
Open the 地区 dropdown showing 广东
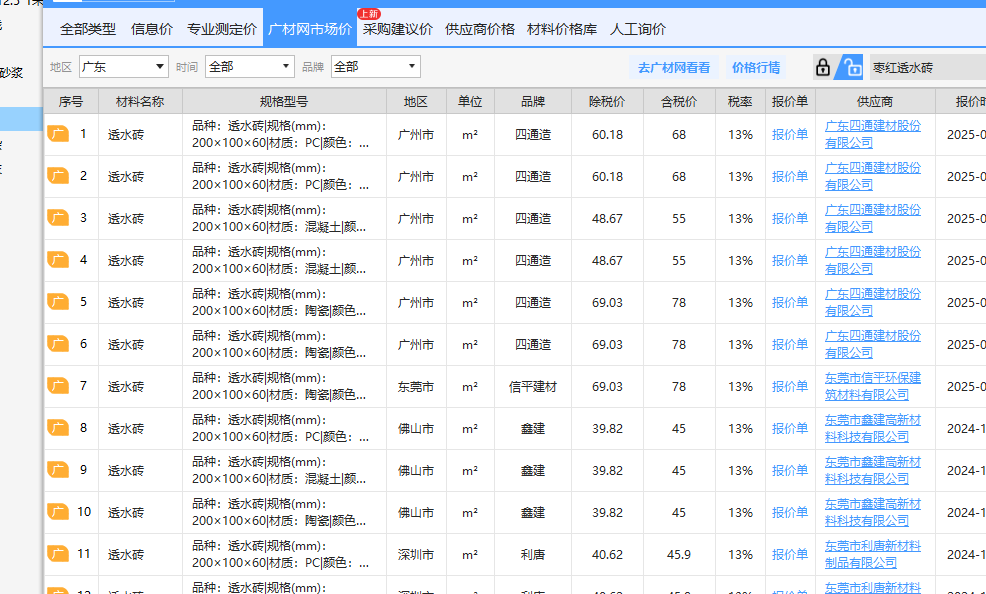[124, 67]
